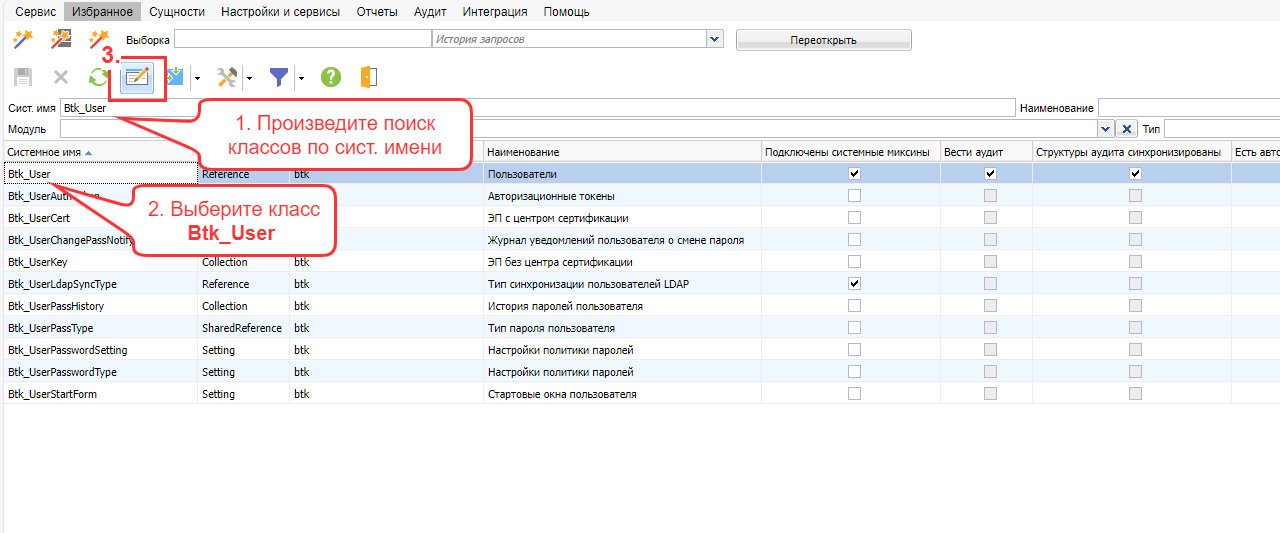Screen dimensions: 1280x533
Task: Open the Интеграция menu
Action: (495, 12)
